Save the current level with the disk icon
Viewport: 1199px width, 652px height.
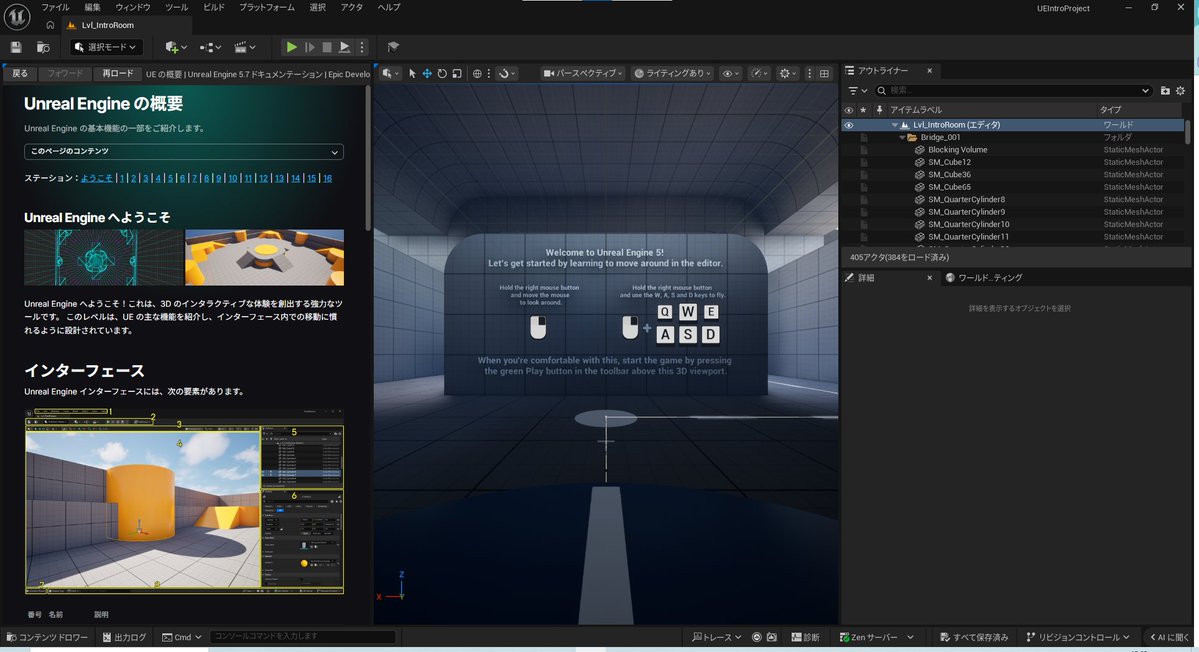pos(15,47)
